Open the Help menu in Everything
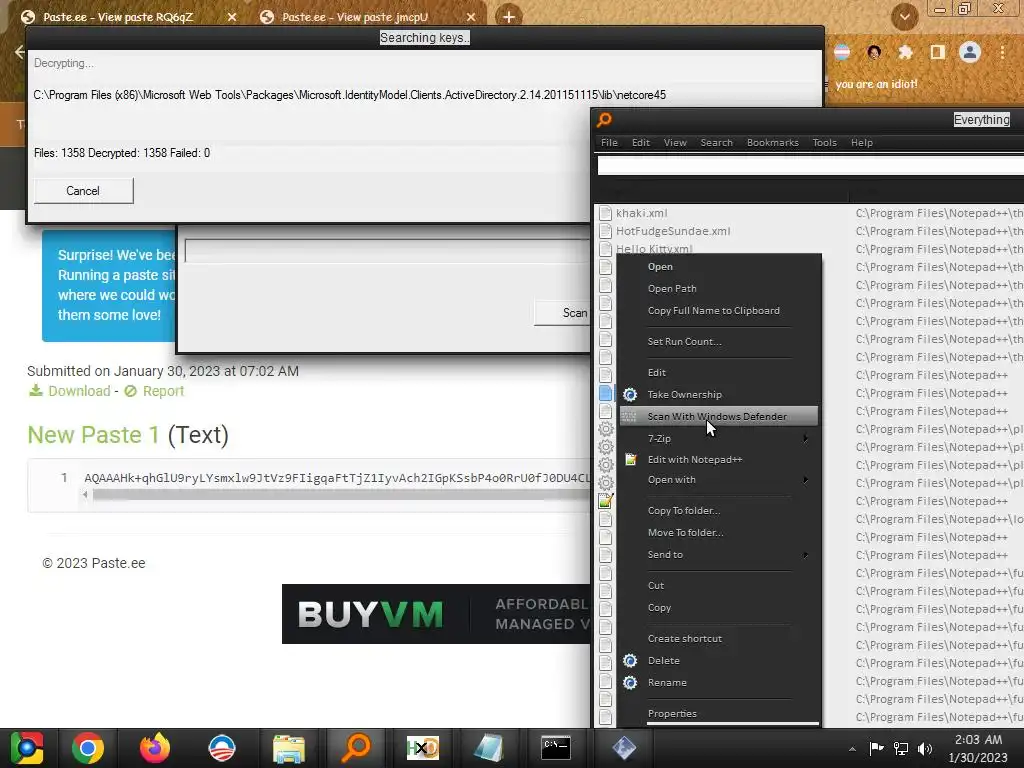 coord(861,142)
